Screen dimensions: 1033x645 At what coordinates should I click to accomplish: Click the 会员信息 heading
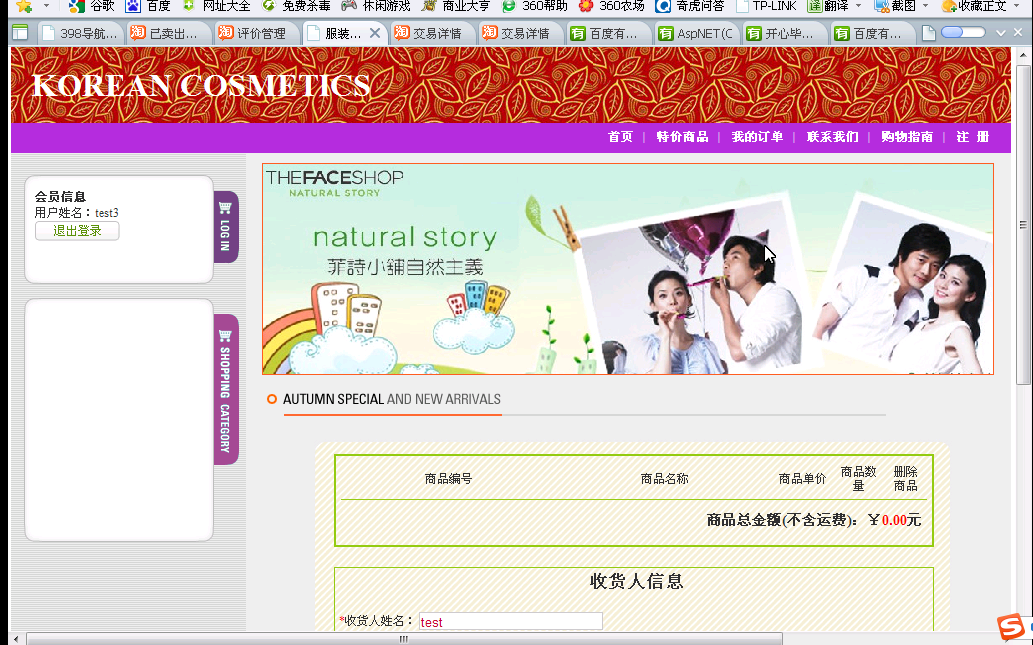pyautogui.click(x=60, y=196)
